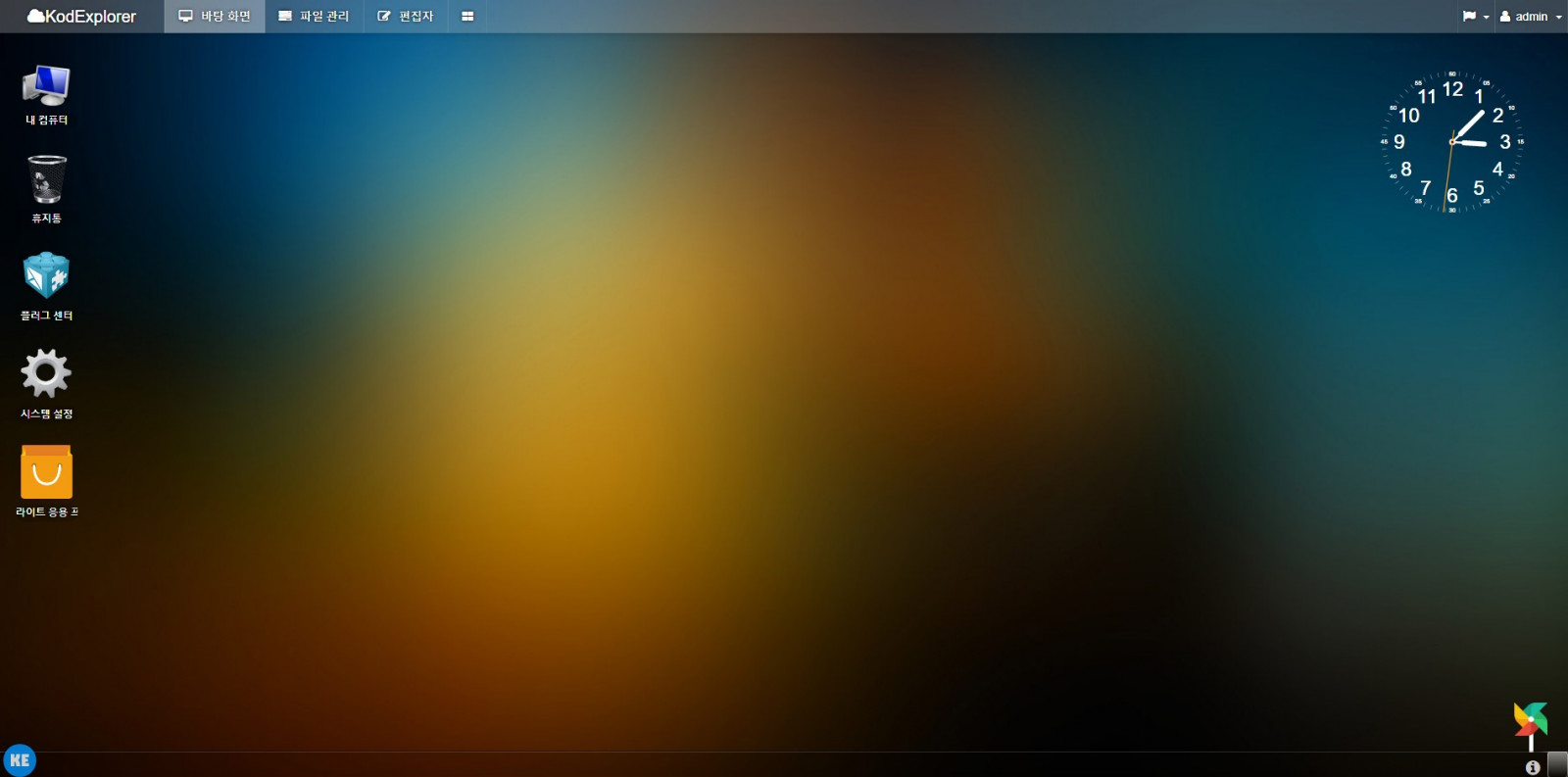Screen dimensions: 1568x777
Task: Click the grid layout icon in top bar
Action: (x=467, y=17)
